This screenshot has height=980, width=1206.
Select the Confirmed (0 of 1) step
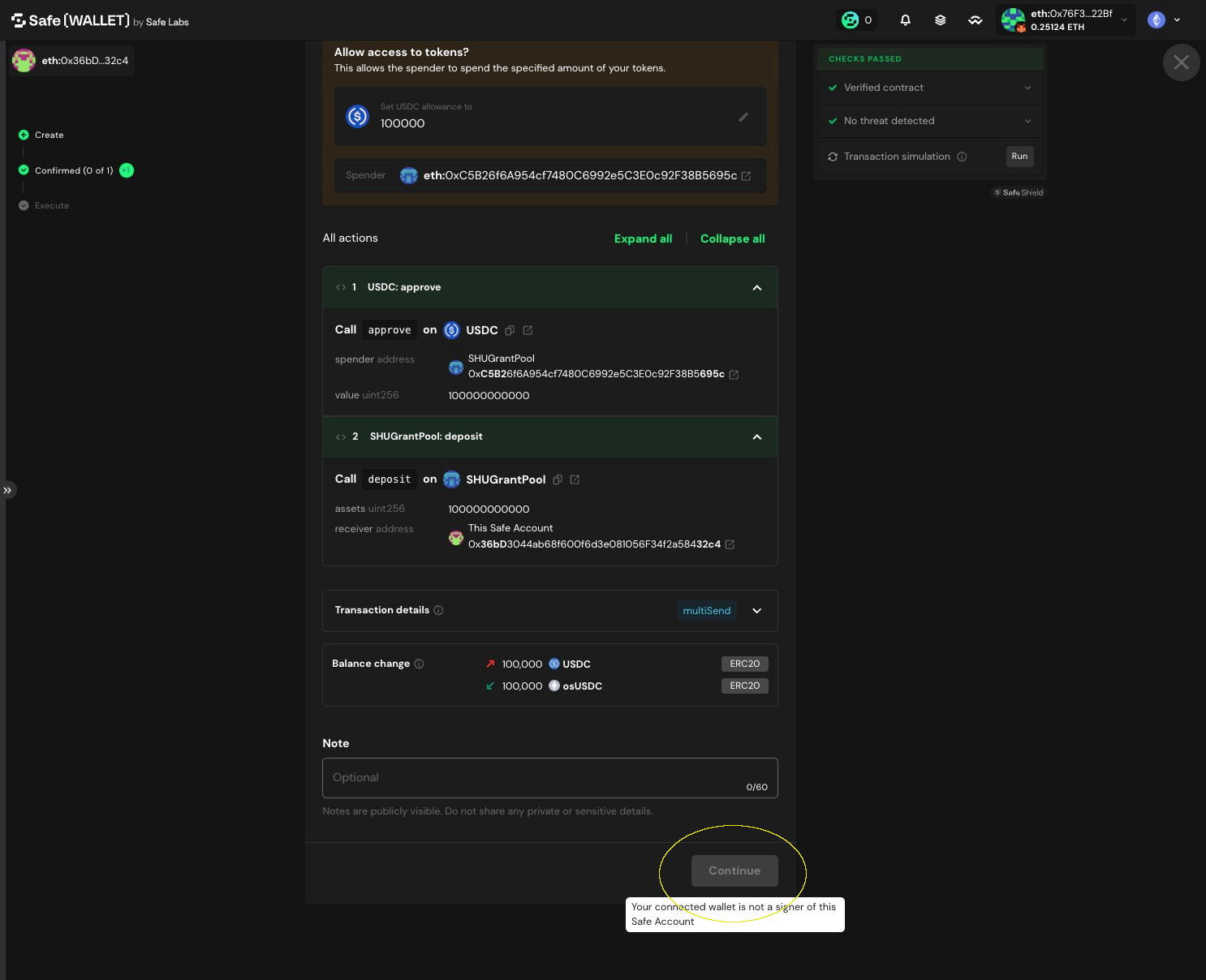[x=66, y=170]
